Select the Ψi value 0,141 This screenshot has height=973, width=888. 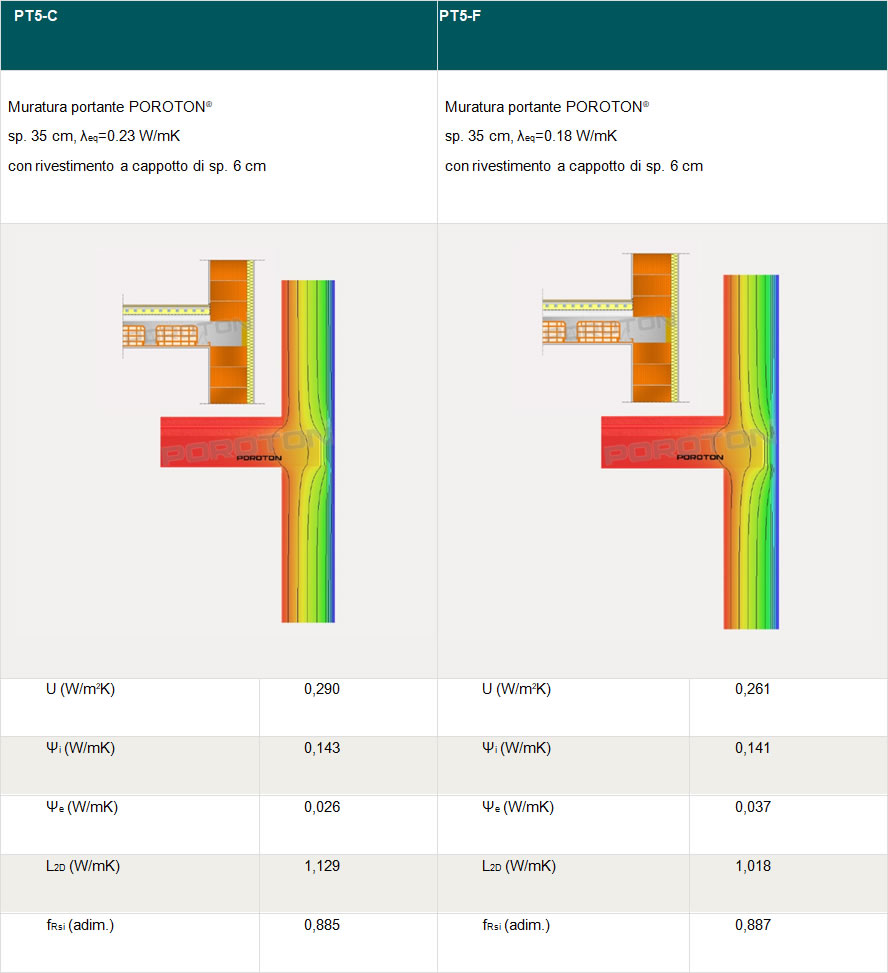pyautogui.click(x=753, y=748)
